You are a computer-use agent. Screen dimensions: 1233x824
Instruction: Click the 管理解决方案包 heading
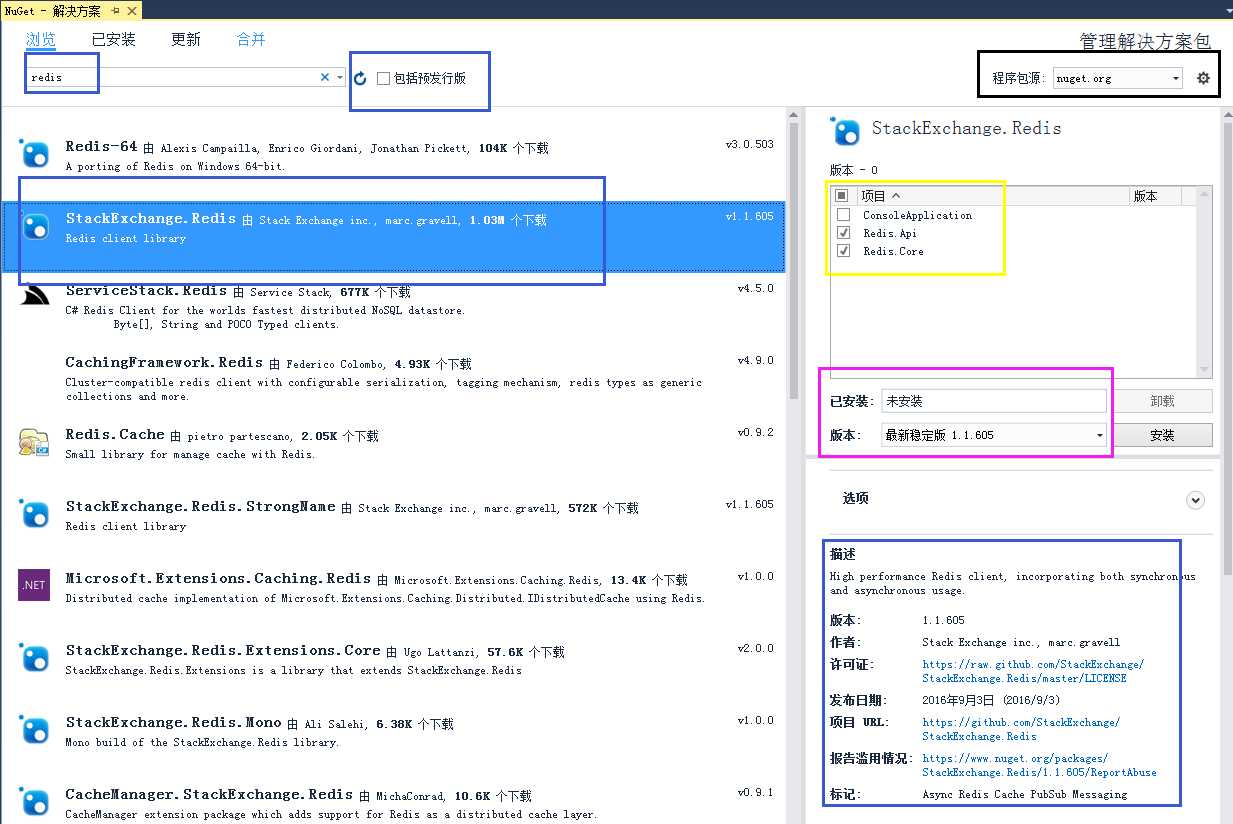(1145, 42)
